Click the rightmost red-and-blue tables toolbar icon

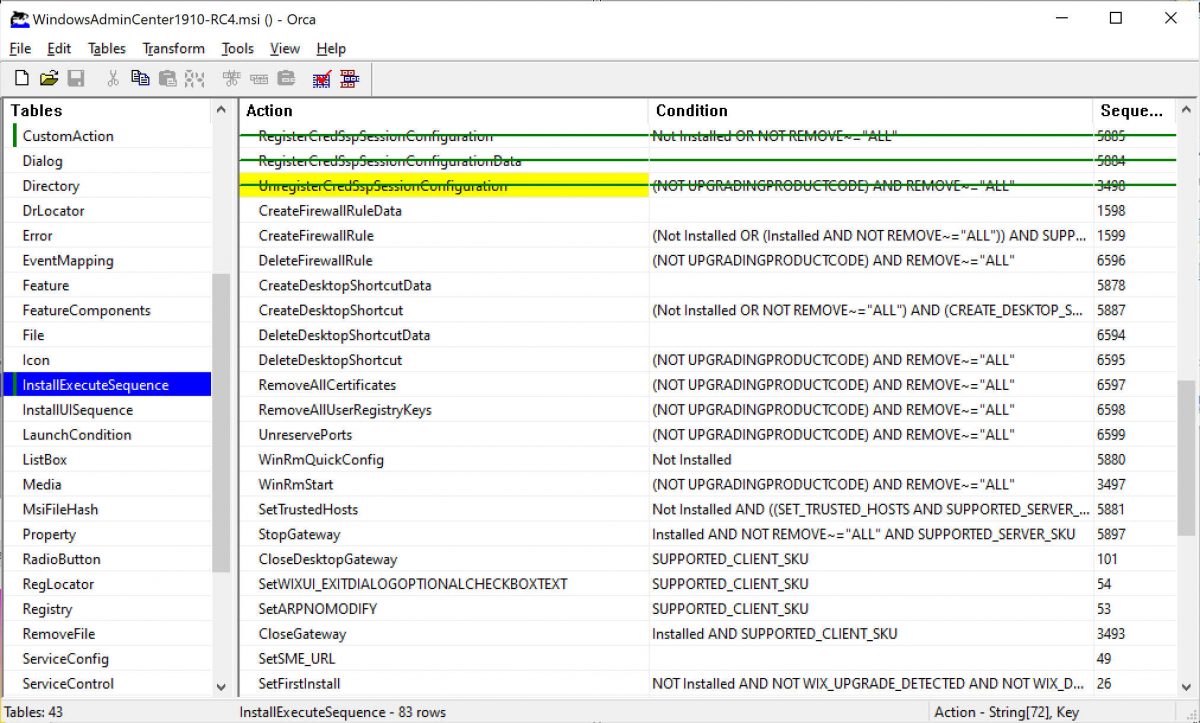pos(349,78)
